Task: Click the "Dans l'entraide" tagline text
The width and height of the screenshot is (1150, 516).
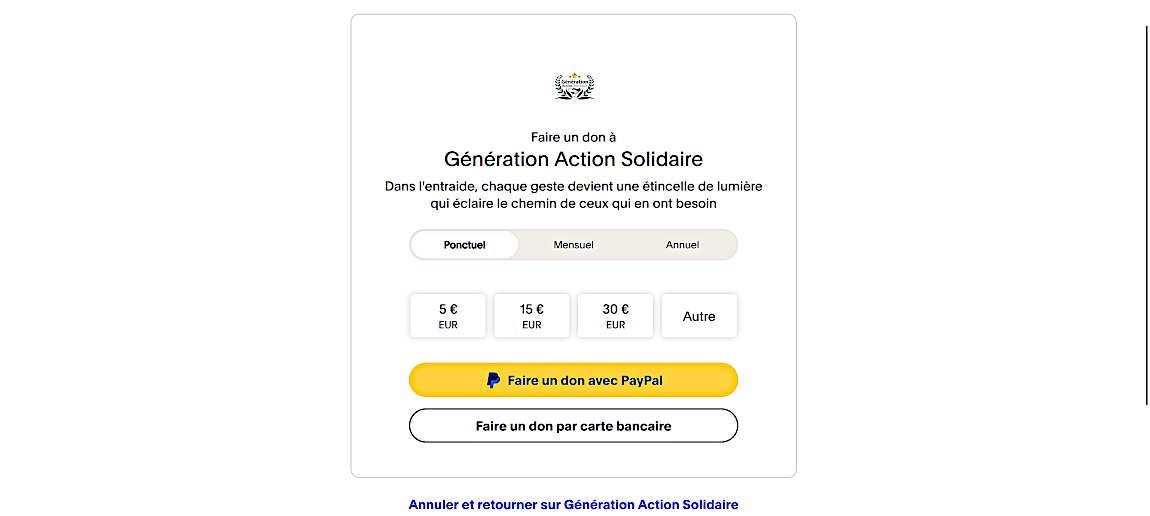Action: click(573, 186)
